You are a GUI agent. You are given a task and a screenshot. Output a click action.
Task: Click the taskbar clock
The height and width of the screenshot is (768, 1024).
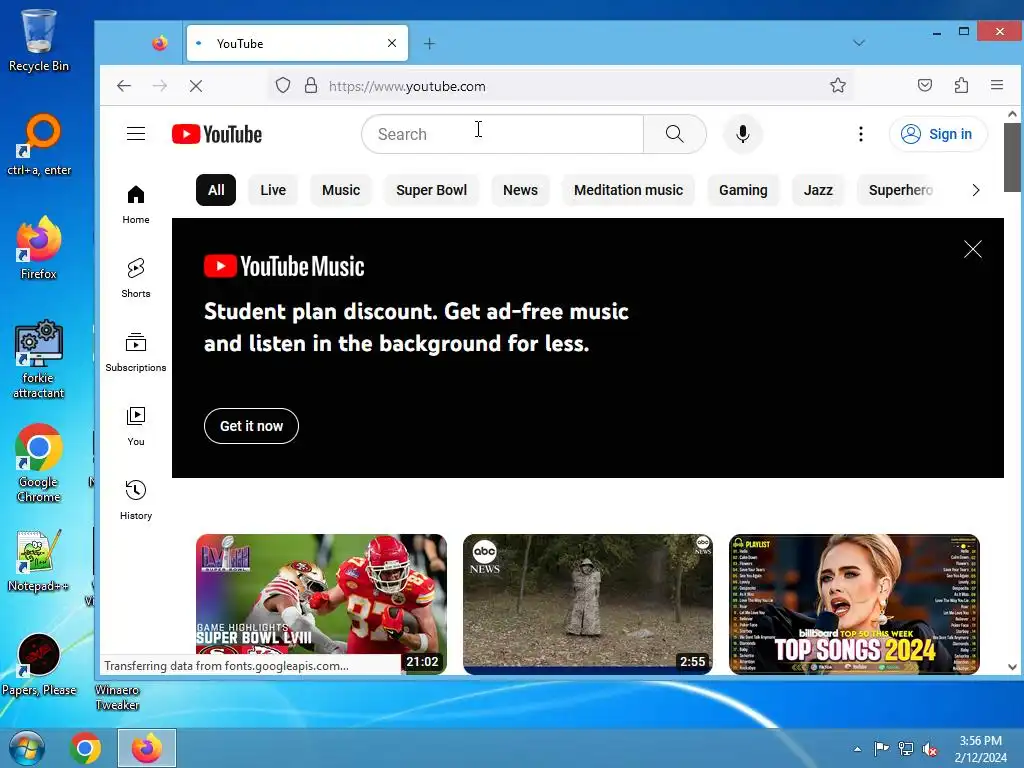(981, 749)
